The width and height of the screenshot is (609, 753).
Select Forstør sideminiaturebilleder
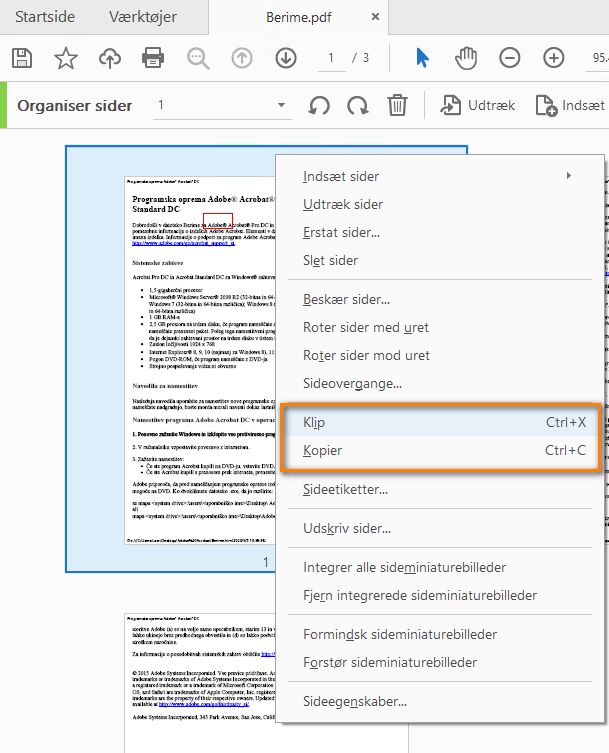[439, 662]
